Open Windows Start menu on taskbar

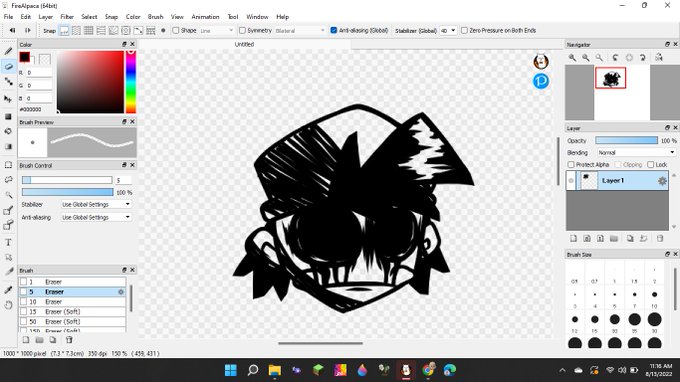[231, 370]
